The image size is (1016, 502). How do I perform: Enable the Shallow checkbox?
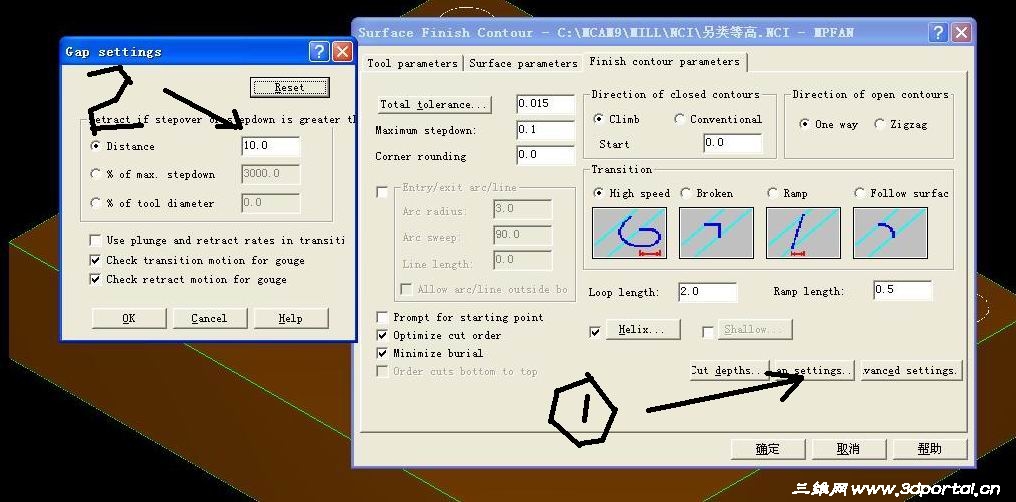(708, 332)
